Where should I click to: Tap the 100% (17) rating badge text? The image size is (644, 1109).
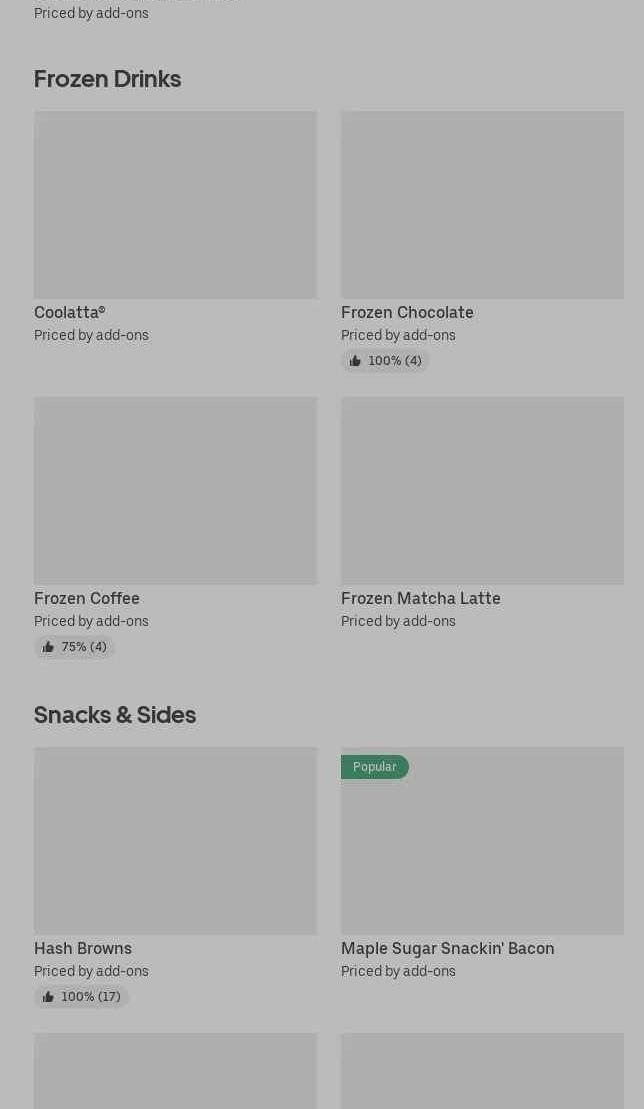[91, 997]
